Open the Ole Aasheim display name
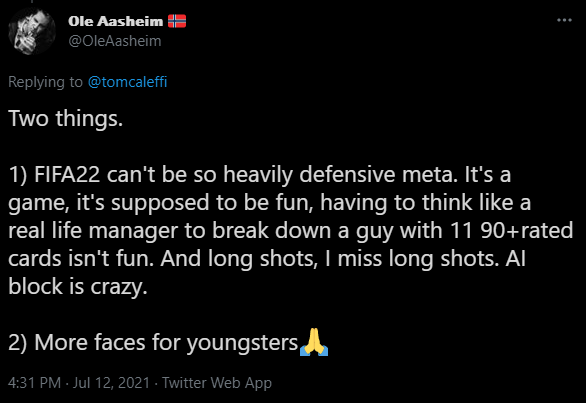The width and height of the screenshot is (586, 403). (x=115, y=21)
